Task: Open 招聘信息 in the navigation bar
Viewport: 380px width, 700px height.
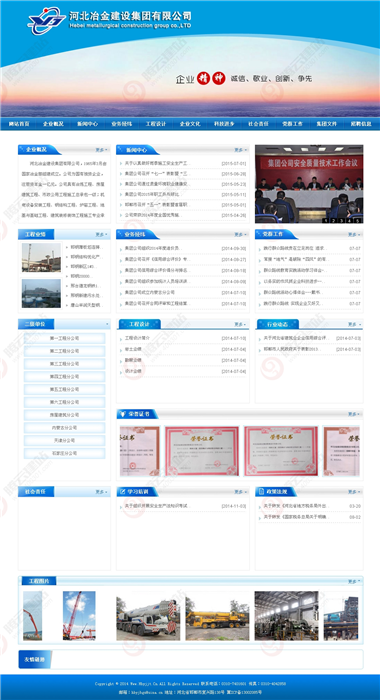Action: point(361,124)
